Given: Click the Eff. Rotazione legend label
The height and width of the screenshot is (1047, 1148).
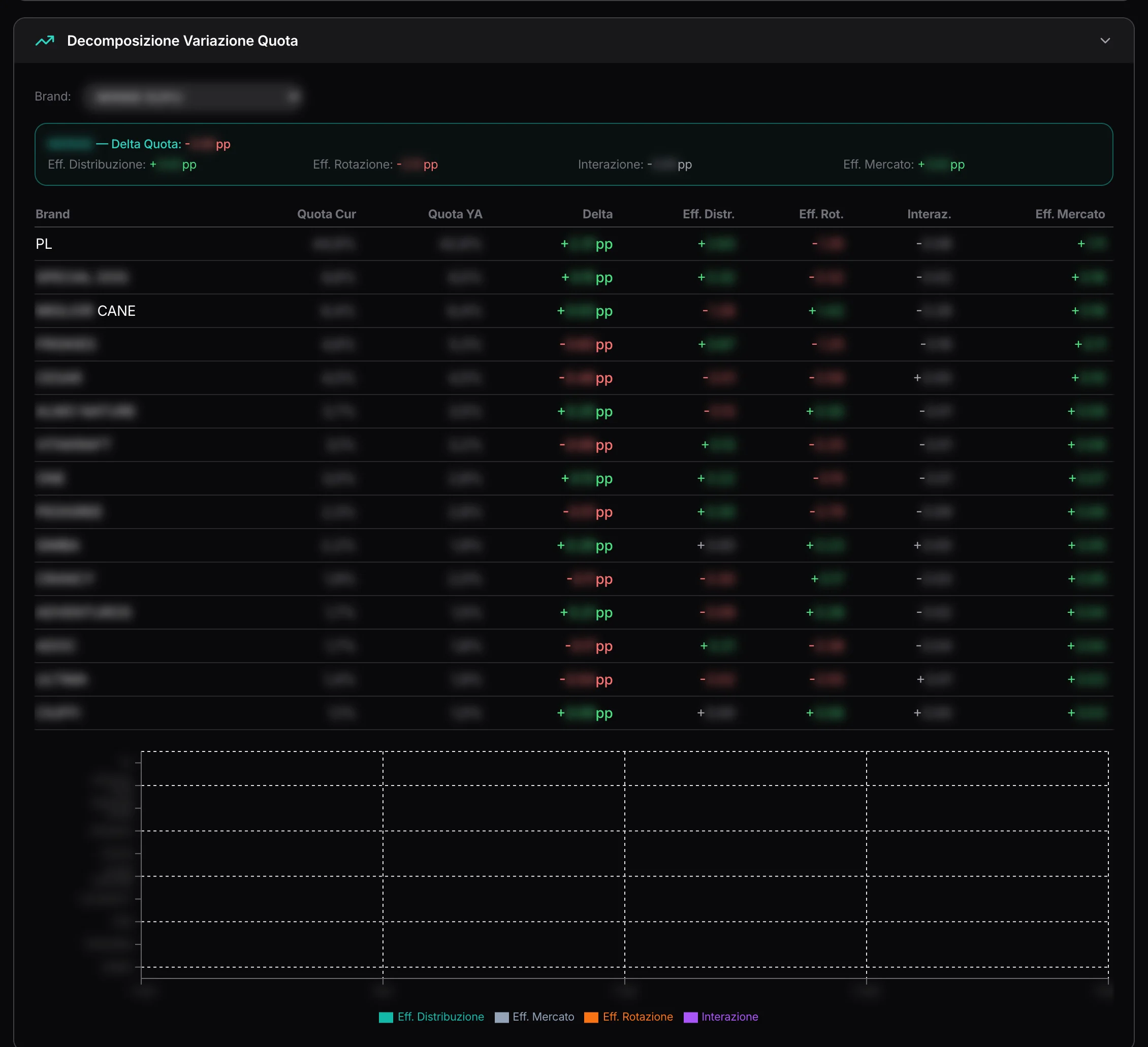Looking at the screenshot, I should click(638, 1017).
